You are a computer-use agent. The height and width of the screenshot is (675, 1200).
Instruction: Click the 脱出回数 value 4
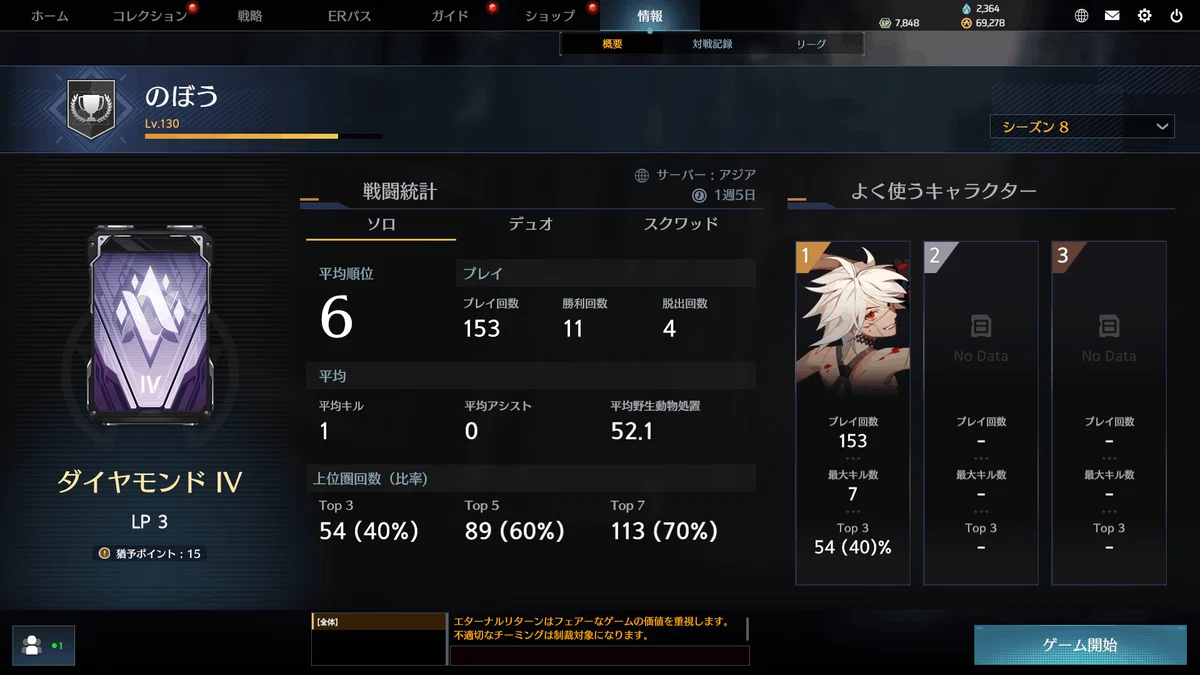669,329
